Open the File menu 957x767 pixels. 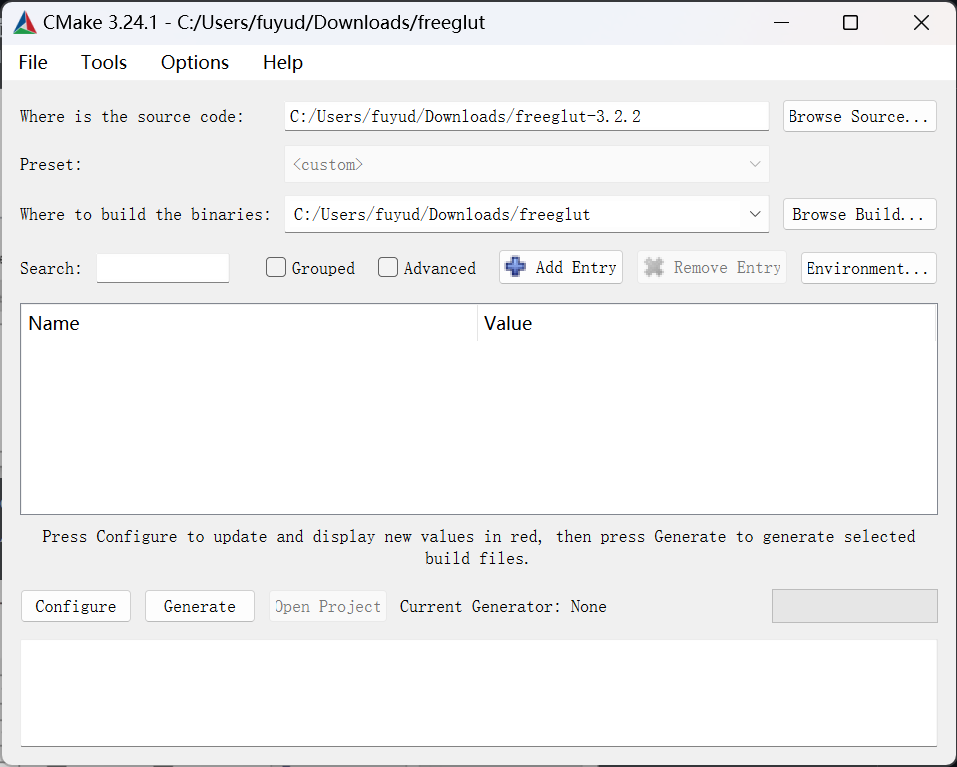coord(33,62)
